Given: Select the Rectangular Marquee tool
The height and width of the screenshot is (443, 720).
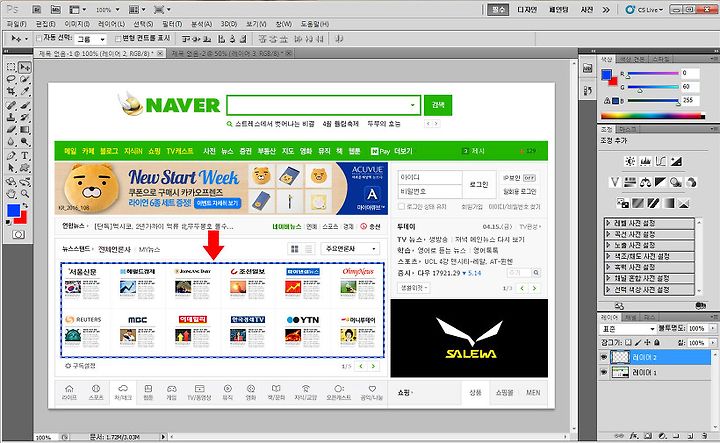Looking at the screenshot, I should pyautogui.click(x=11, y=67).
